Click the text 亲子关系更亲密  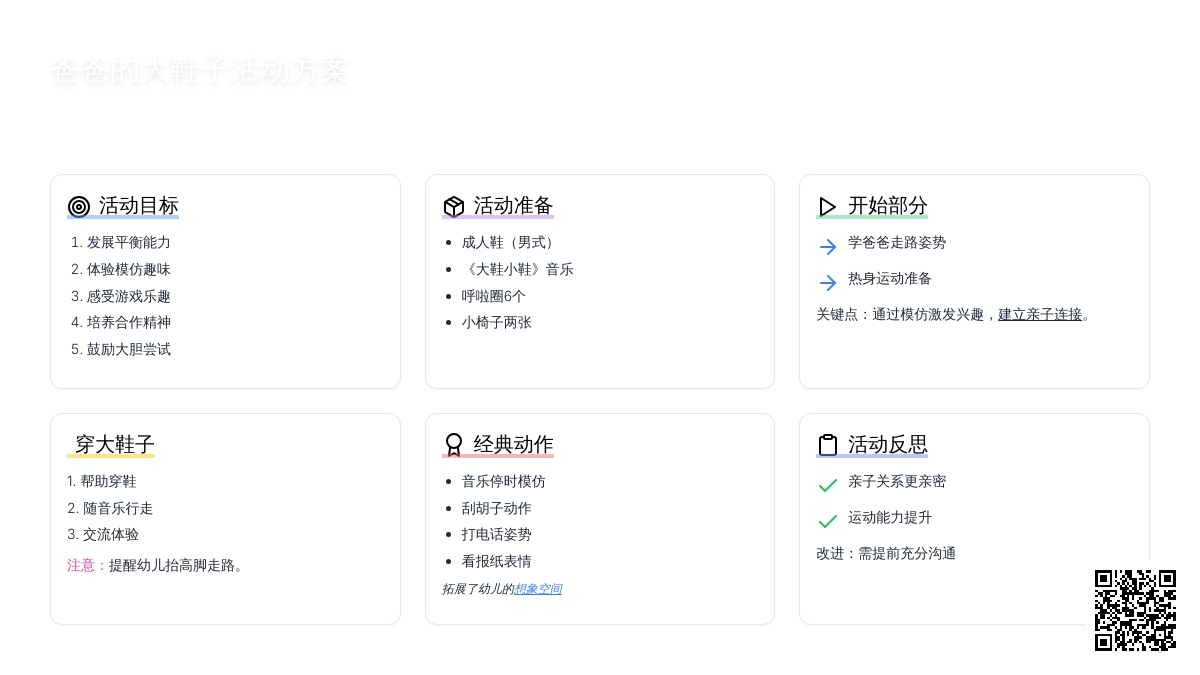(x=897, y=482)
